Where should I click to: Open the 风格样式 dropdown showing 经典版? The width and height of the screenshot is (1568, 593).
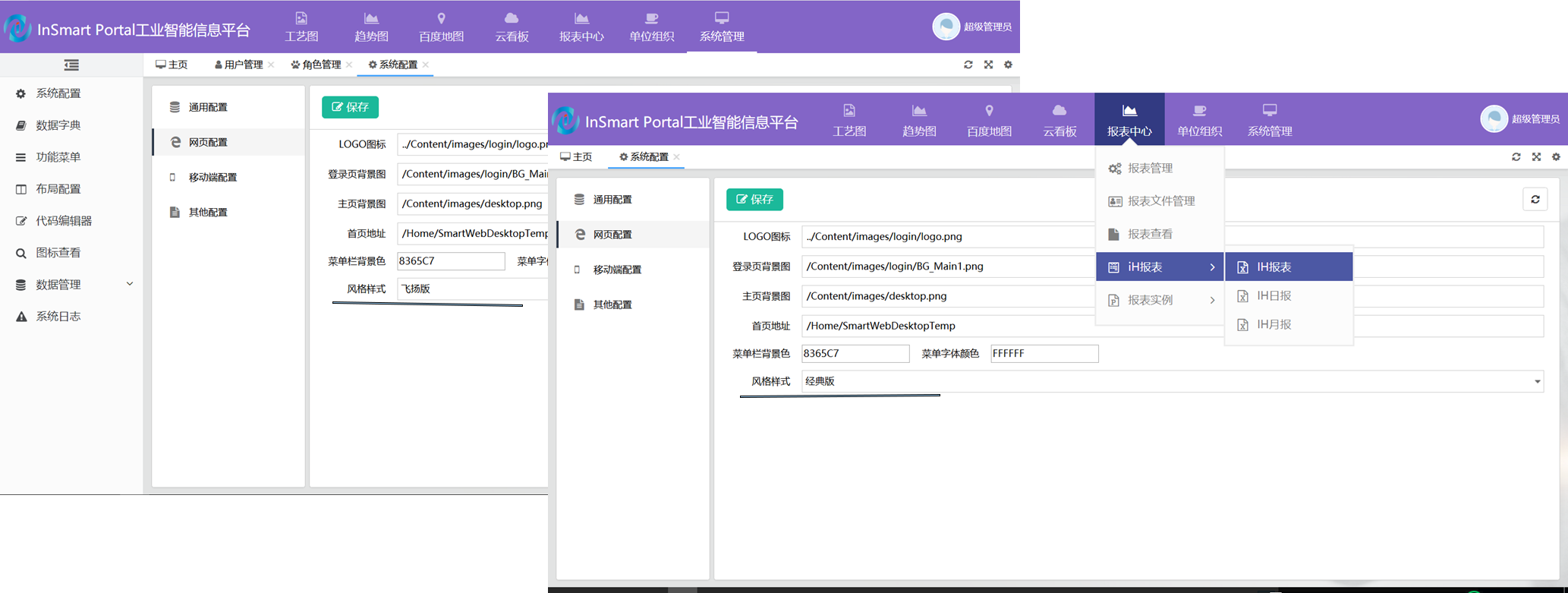[x=1173, y=381]
